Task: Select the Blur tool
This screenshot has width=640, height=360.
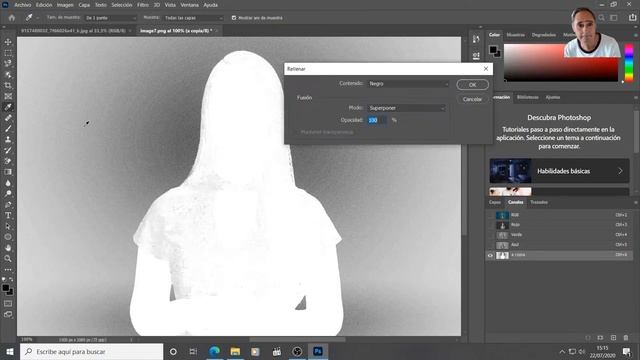Action: 8,183
